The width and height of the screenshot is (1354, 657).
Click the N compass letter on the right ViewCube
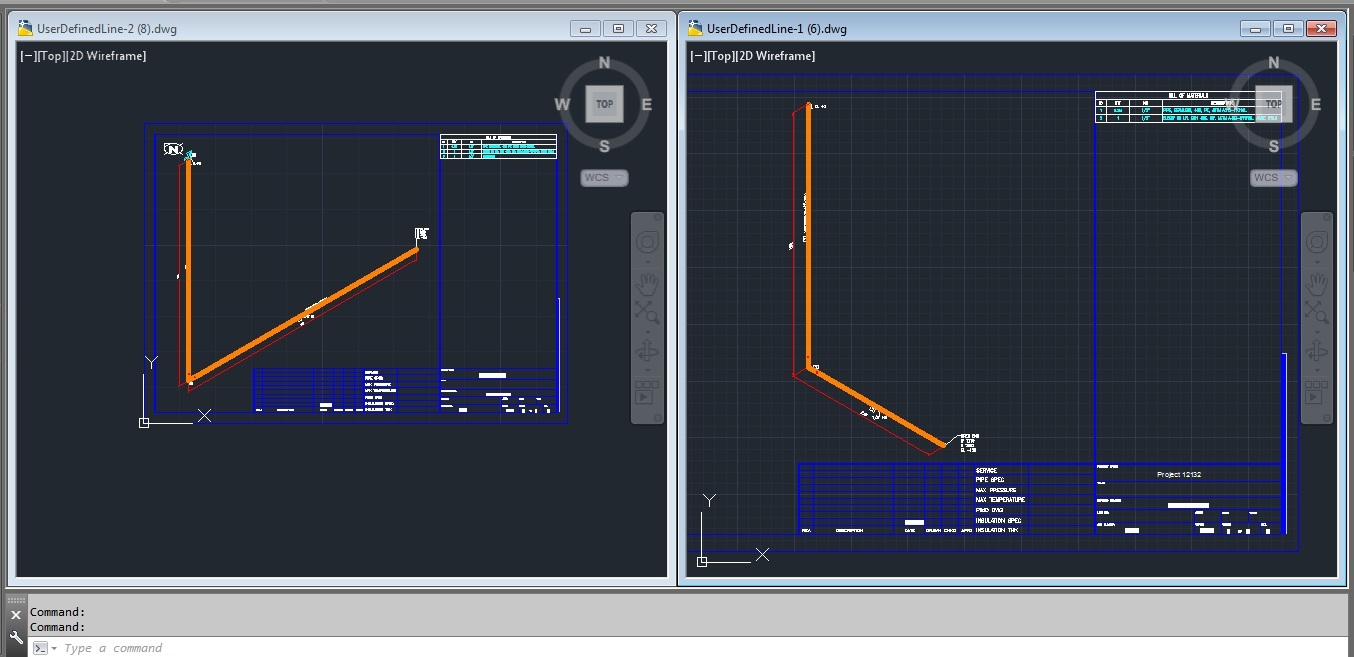click(x=1273, y=63)
